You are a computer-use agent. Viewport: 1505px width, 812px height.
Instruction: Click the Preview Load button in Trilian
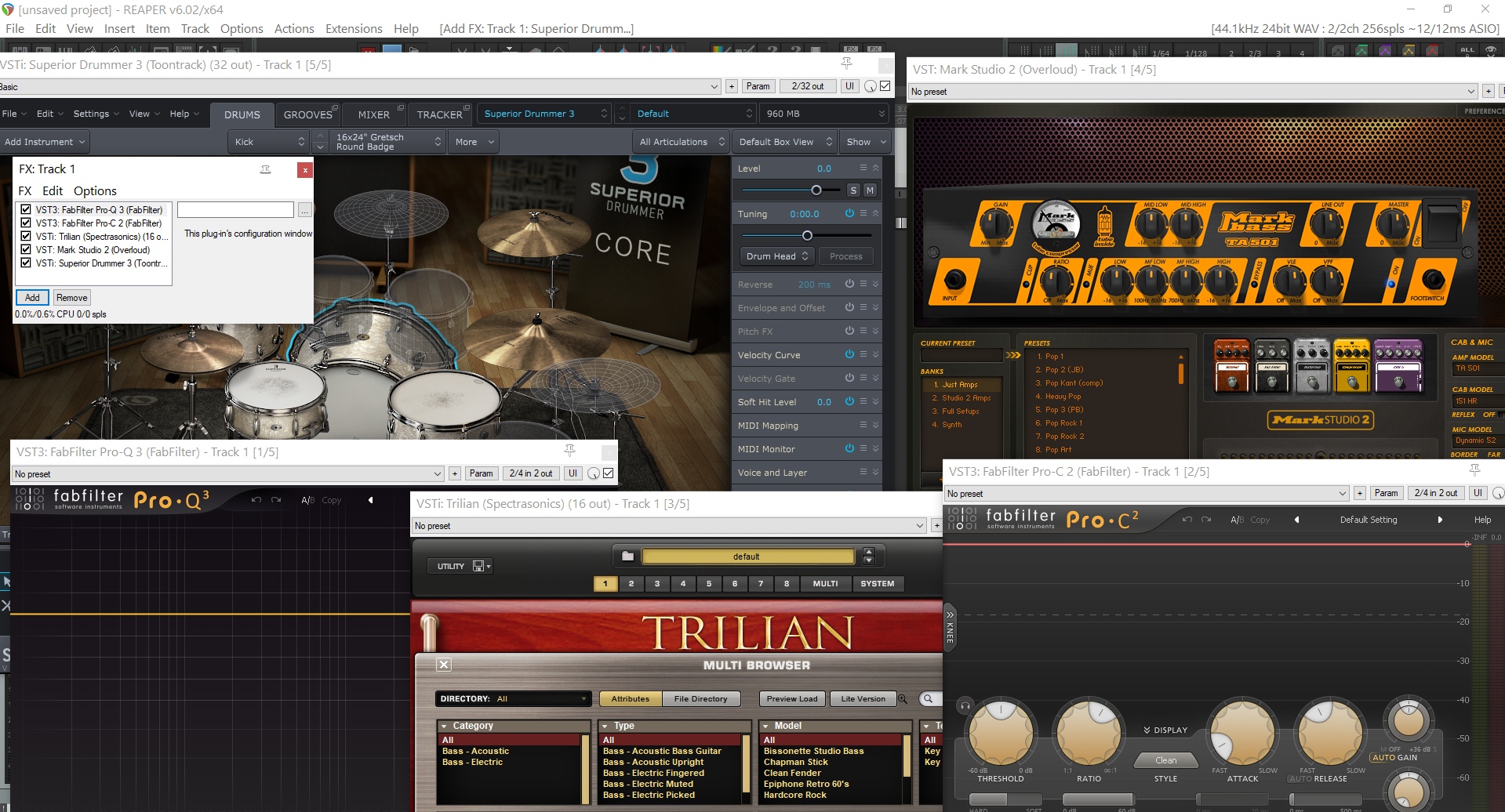pos(792,698)
